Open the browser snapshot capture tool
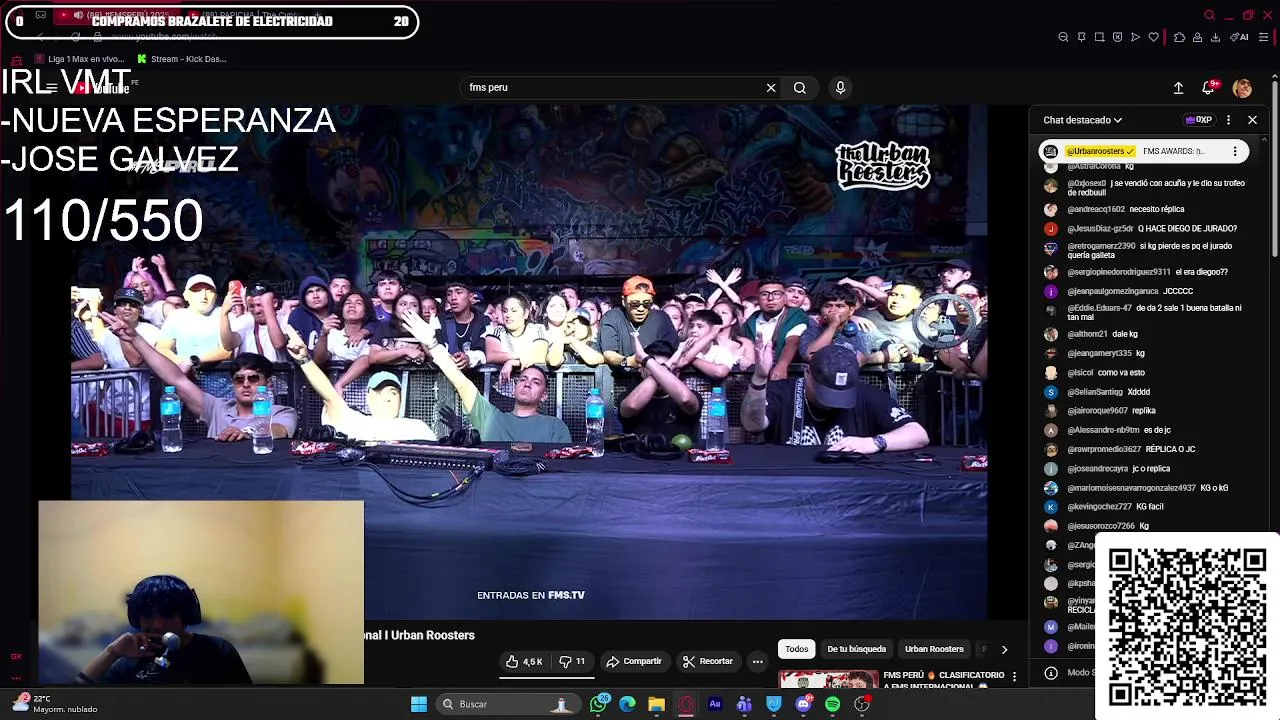Image resolution: width=1280 pixels, height=720 pixels. click(1099, 37)
